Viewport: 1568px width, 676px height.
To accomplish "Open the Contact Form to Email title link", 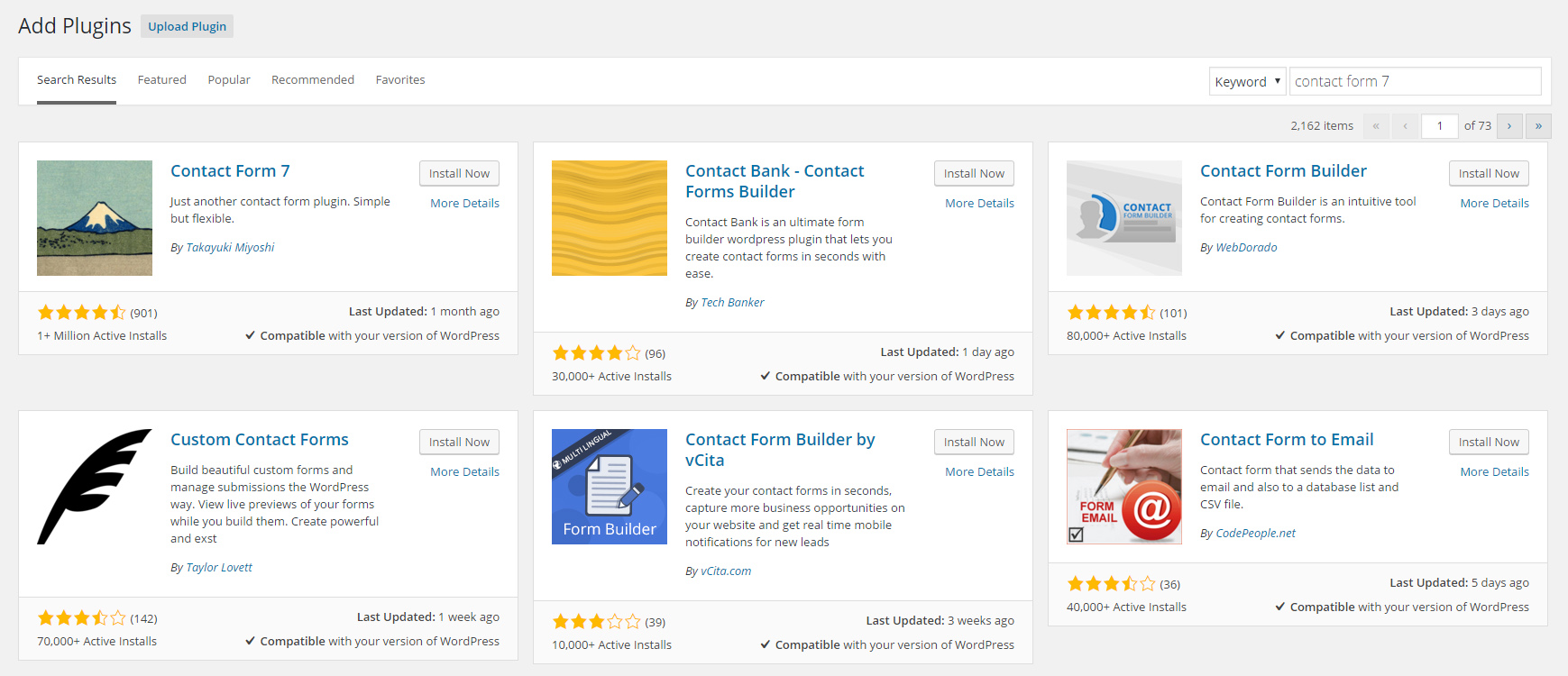I will click(1287, 439).
